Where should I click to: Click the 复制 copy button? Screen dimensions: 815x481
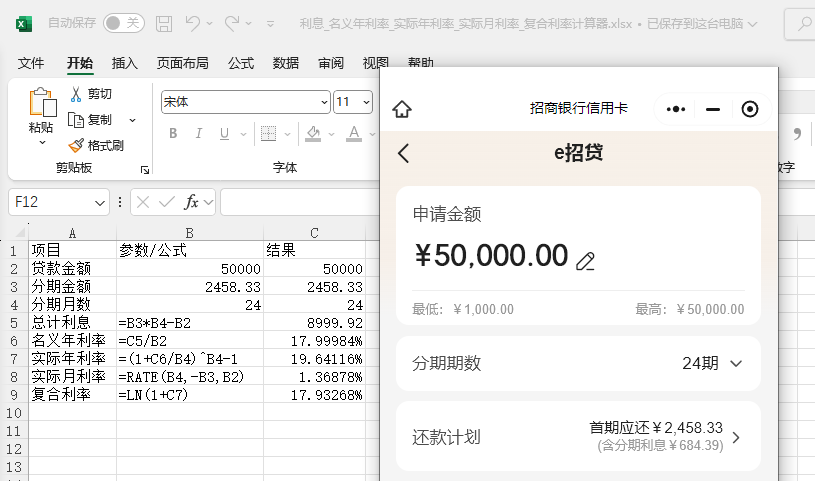coord(90,120)
